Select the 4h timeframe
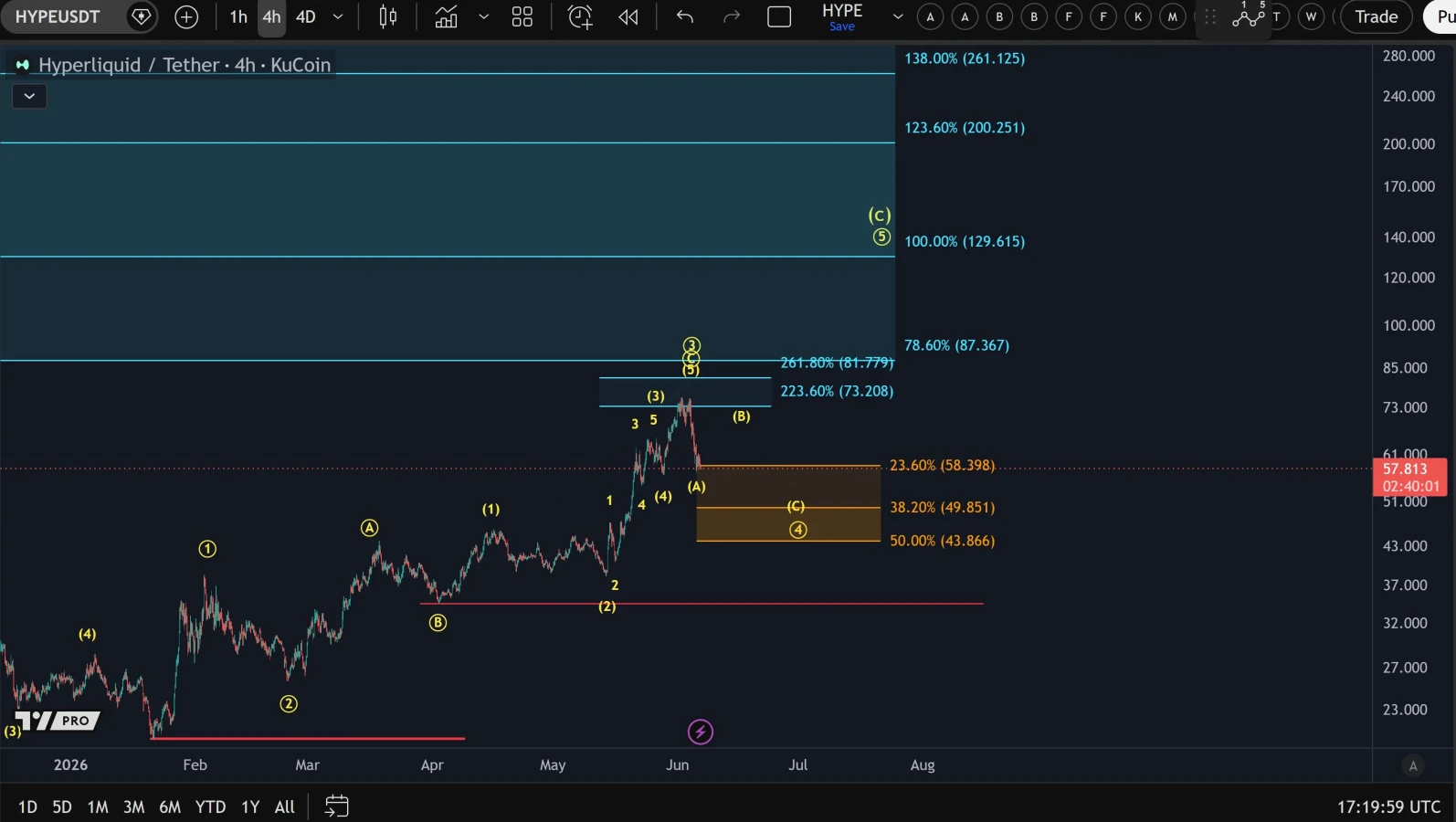 pyautogui.click(x=271, y=16)
